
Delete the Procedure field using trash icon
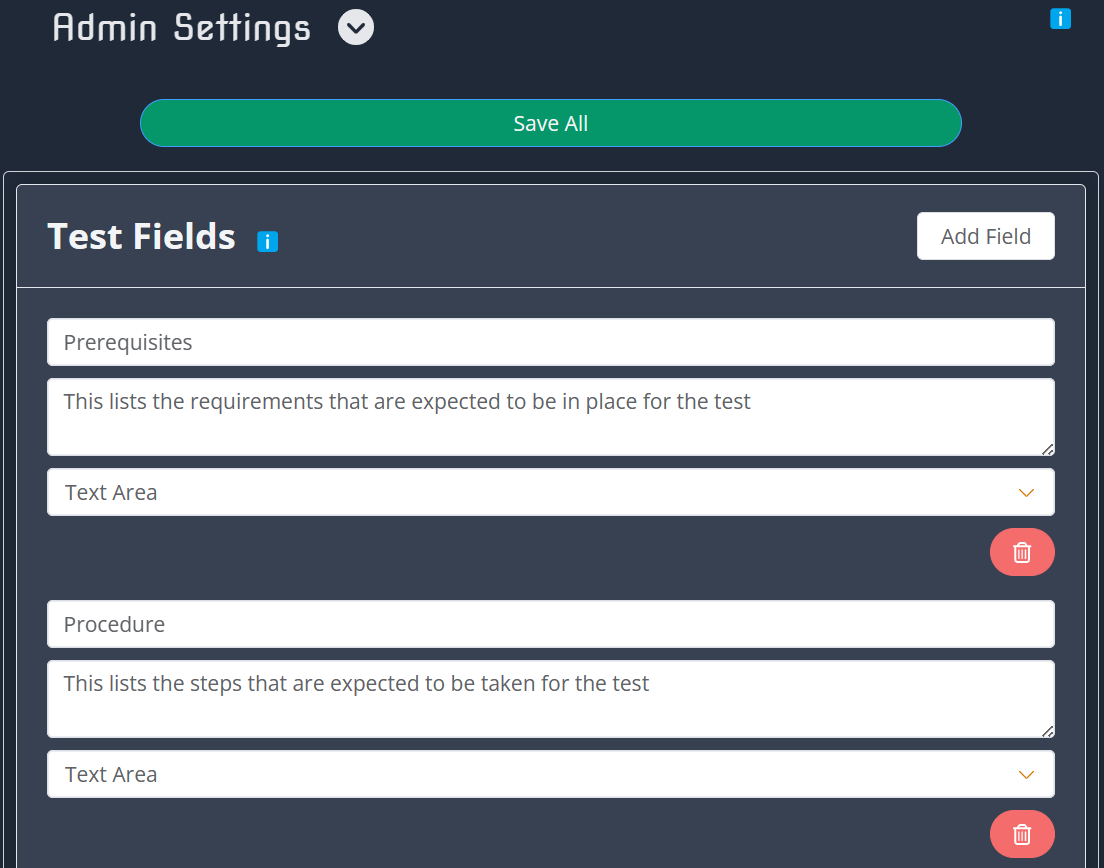(x=1022, y=834)
